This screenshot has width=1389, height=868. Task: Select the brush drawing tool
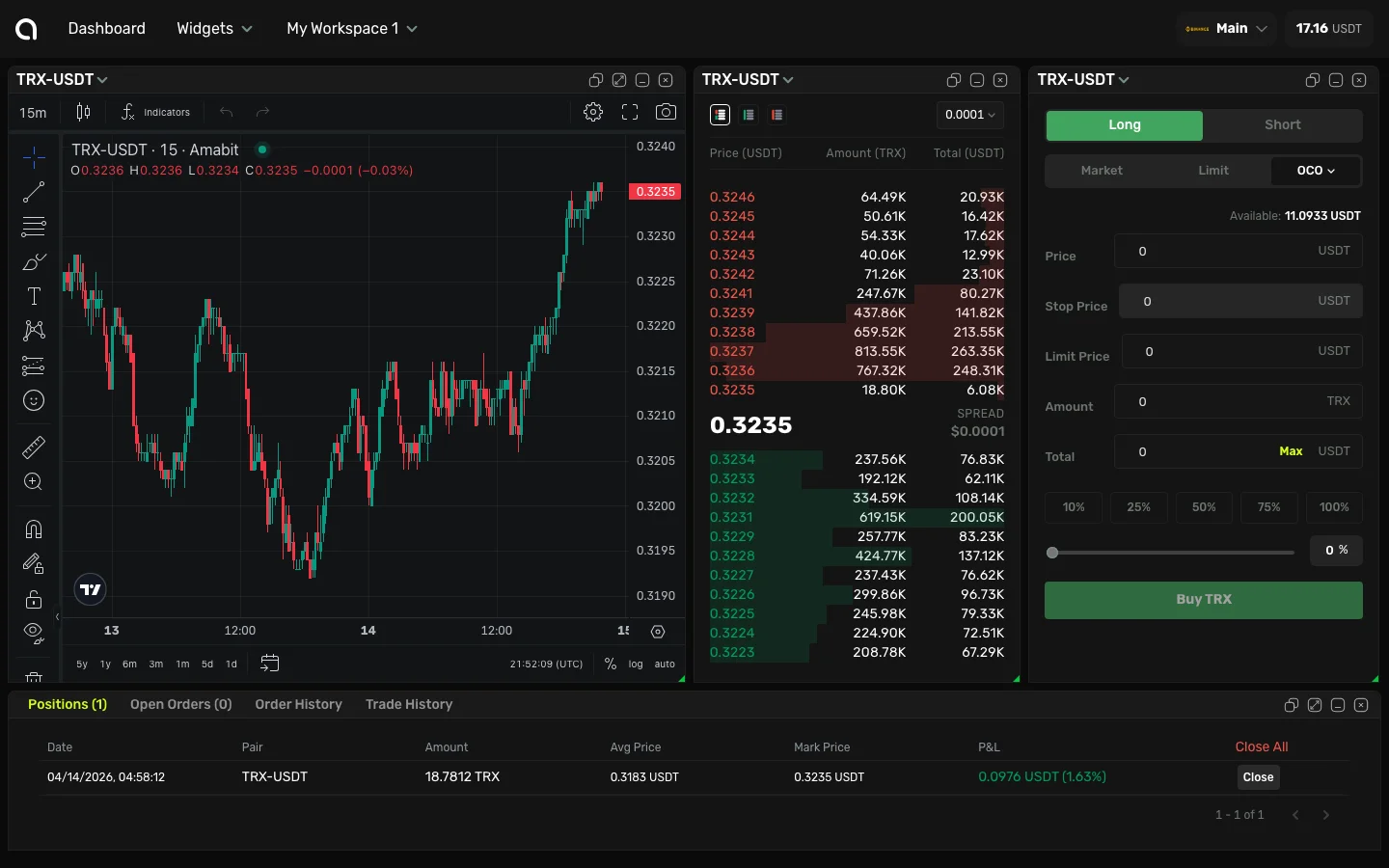[33, 261]
